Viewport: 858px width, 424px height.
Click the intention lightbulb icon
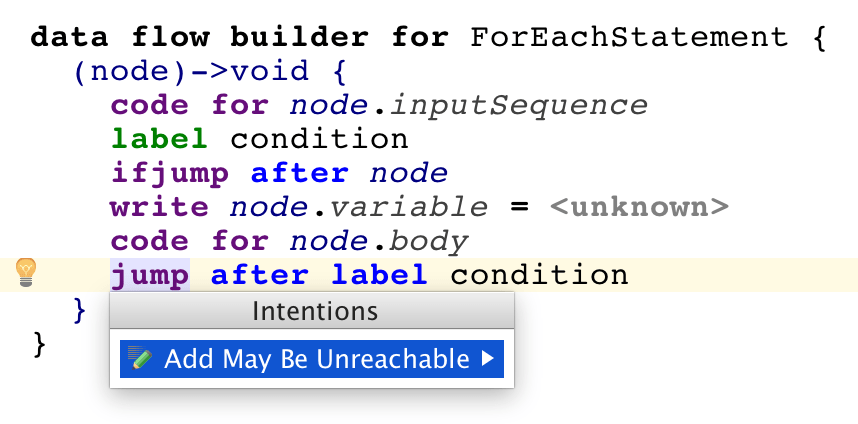click(x=26, y=272)
